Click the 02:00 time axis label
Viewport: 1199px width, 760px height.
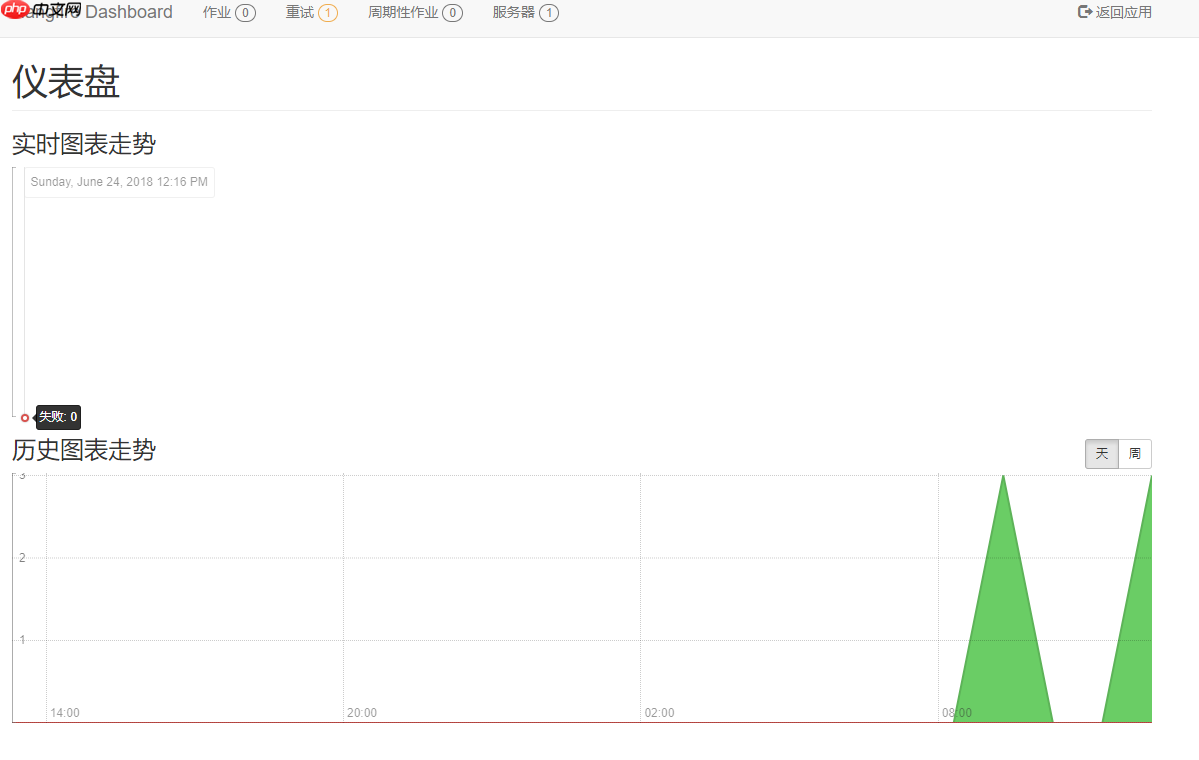pos(659,713)
